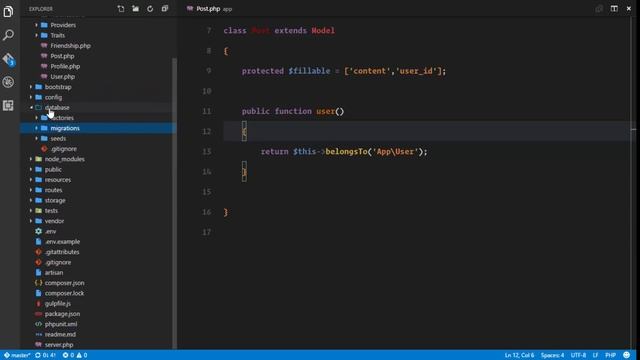The image size is (640, 360).
Task: Click the Model class name on line 7
Action: point(323,31)
